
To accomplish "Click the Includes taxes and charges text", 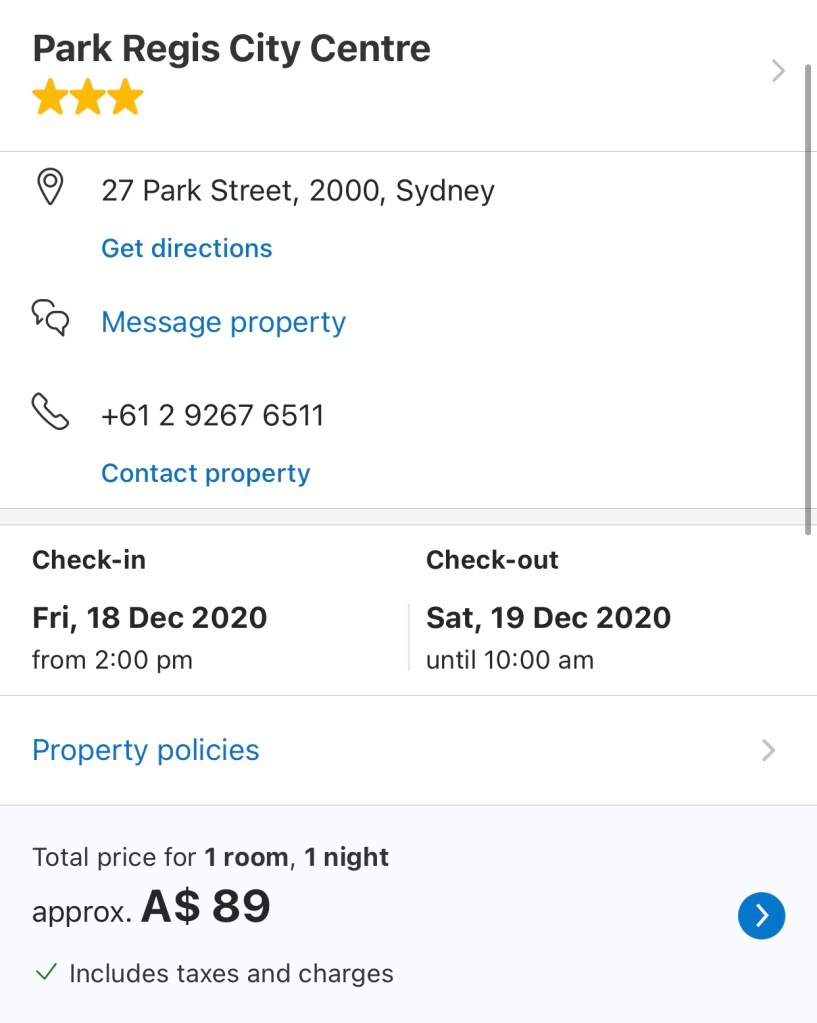I will 231,973.
